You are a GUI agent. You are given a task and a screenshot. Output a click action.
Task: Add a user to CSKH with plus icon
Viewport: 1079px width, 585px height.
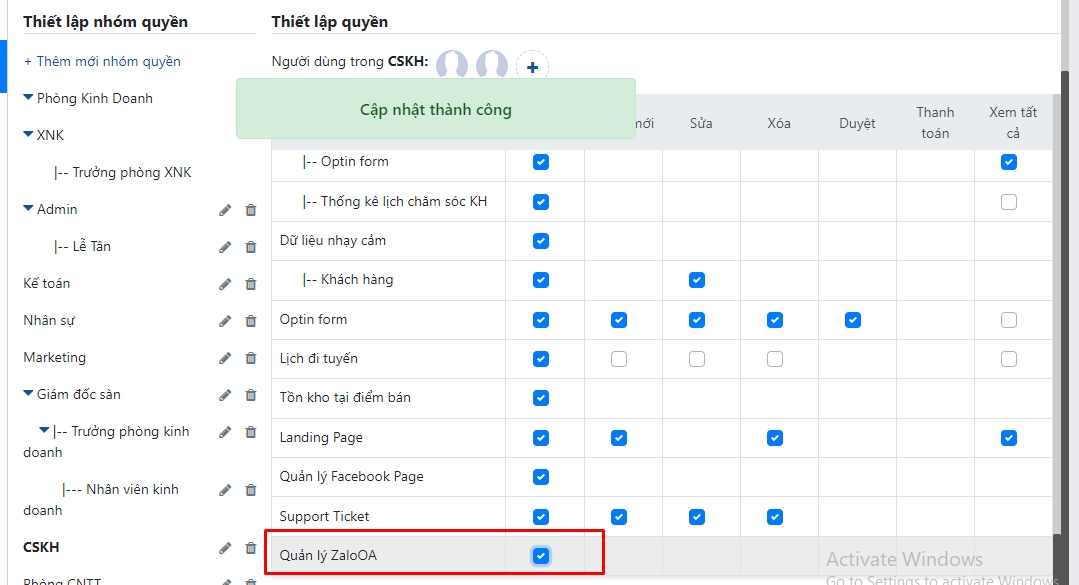point(532,67)
